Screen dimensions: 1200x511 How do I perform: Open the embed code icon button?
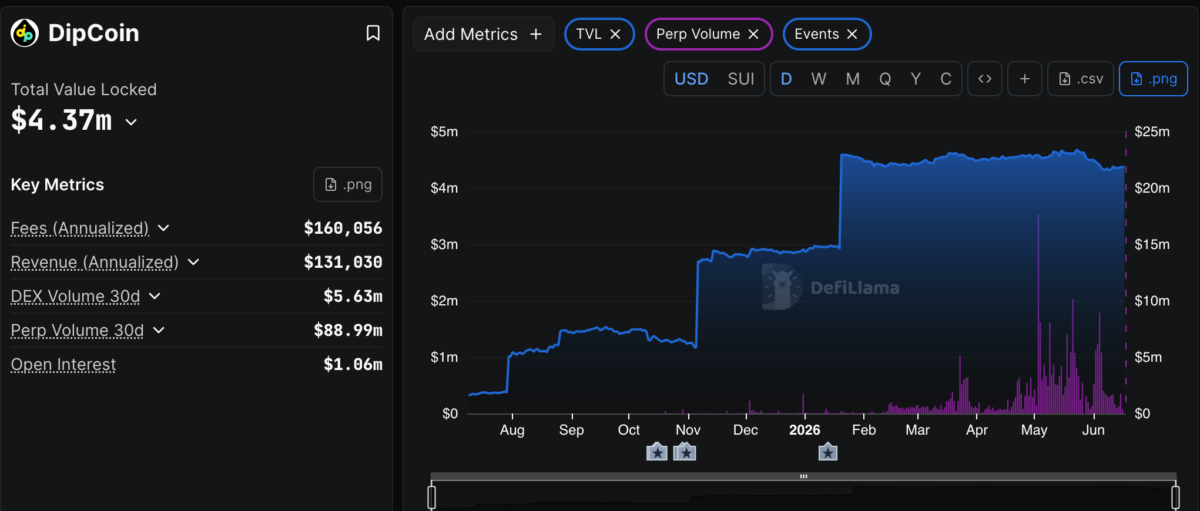click(984, 79)
